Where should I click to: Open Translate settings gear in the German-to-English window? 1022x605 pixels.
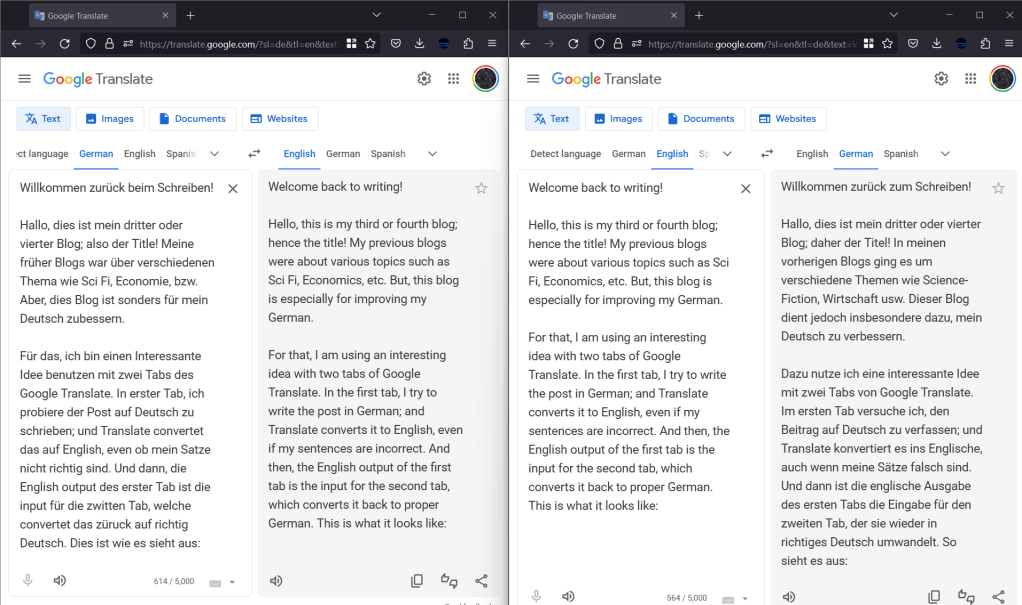click(x=424, y=79)
